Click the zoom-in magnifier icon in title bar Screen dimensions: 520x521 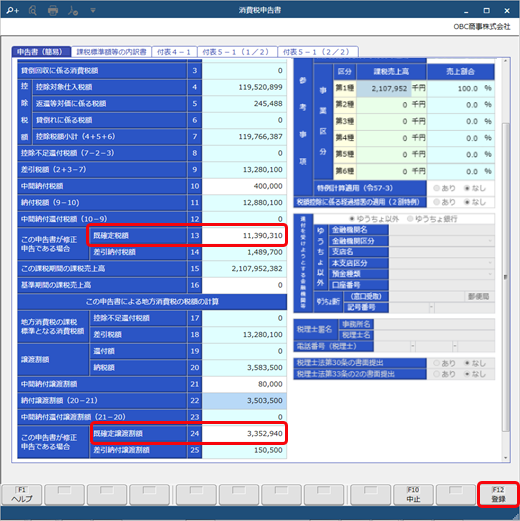point(13,10)
